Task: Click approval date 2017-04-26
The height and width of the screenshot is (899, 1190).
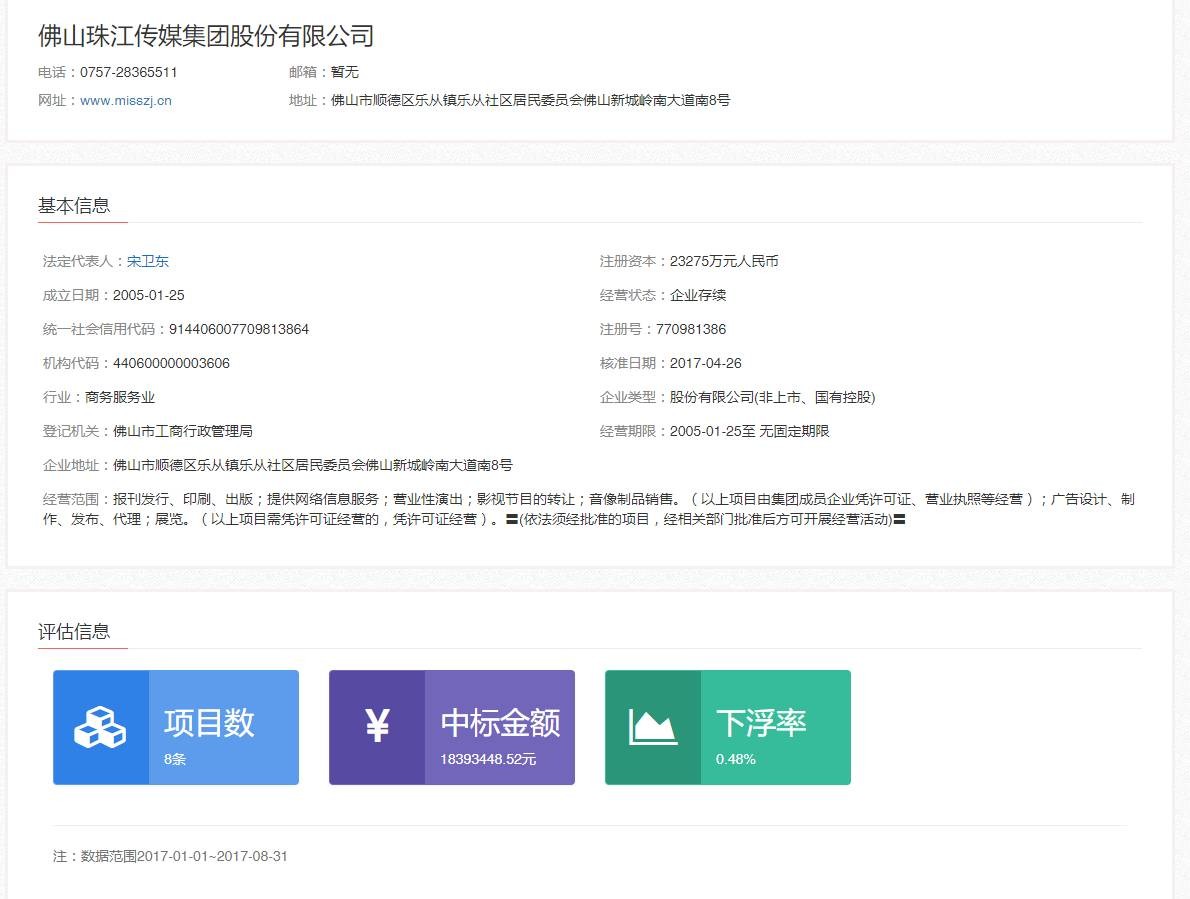Action: click(x=705, y=363)
